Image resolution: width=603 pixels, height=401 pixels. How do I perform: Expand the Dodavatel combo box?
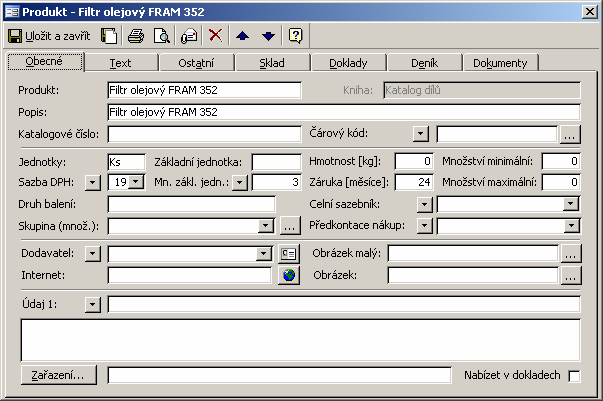(263, 253)
